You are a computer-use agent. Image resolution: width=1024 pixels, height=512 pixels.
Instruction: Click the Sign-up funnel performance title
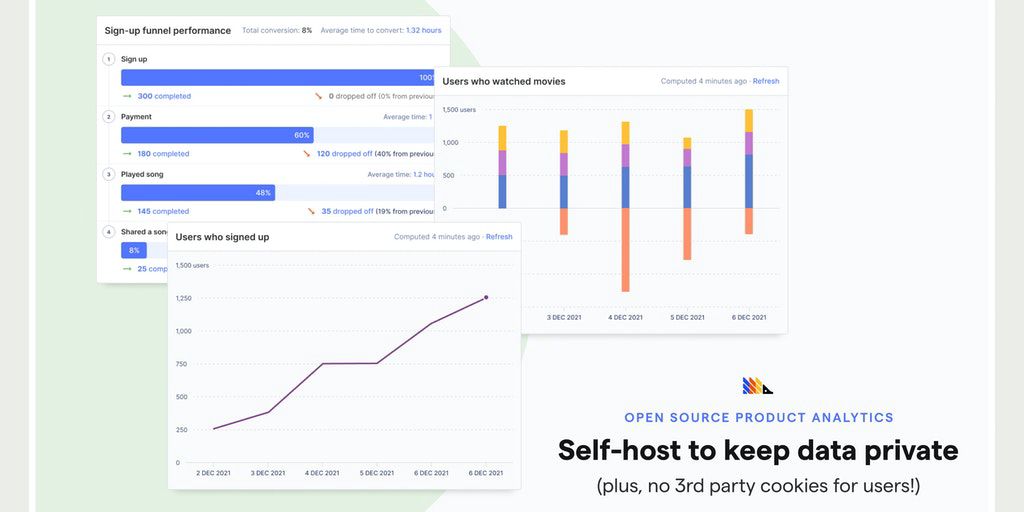pyautogui.click(x=168, y=31)
